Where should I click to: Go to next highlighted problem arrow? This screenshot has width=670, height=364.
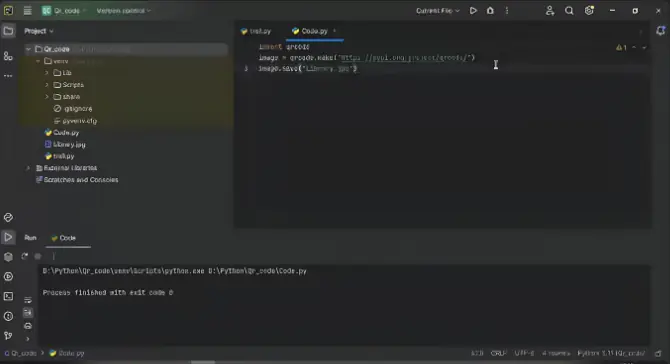644,47
